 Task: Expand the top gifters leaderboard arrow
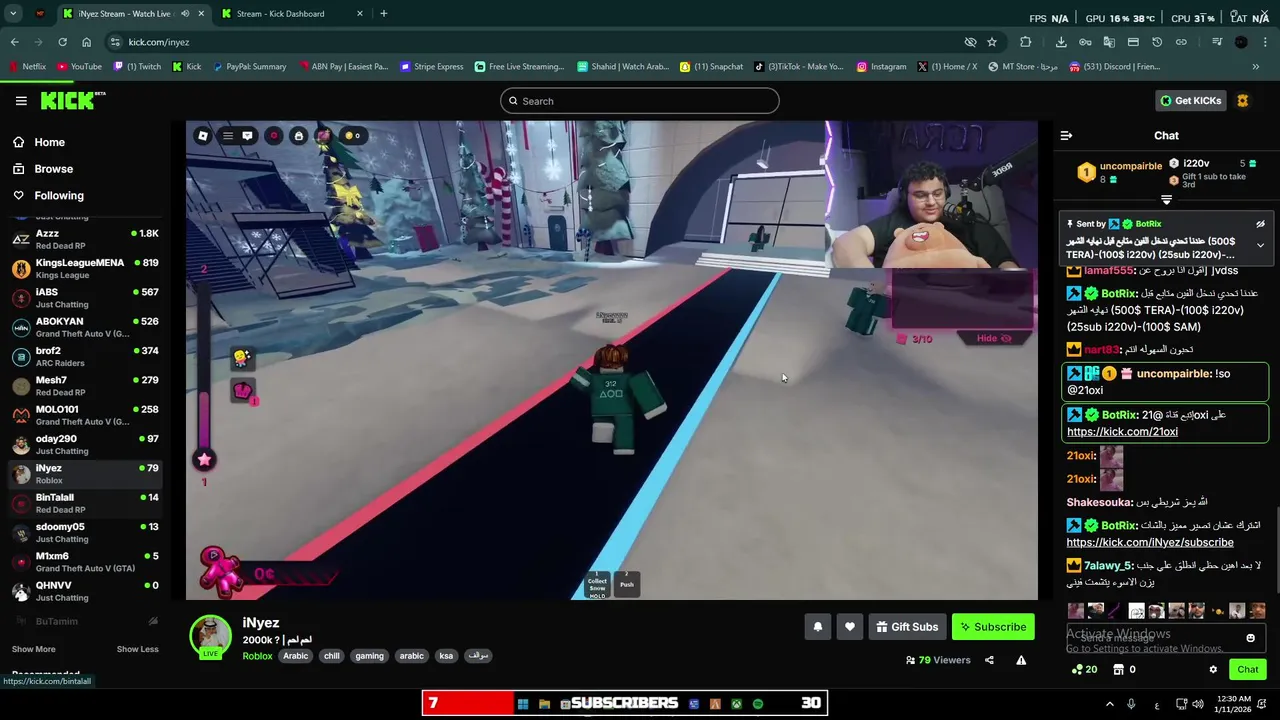[x=1166, y=200]
